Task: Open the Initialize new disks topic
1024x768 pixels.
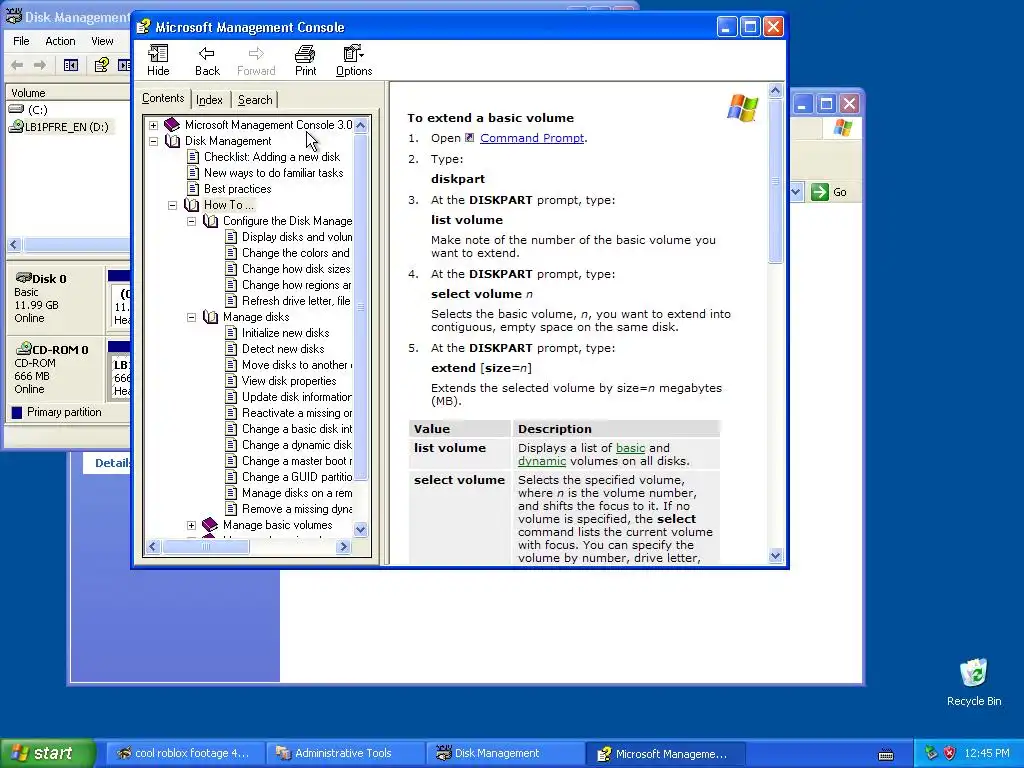Action: coord(285,333)
